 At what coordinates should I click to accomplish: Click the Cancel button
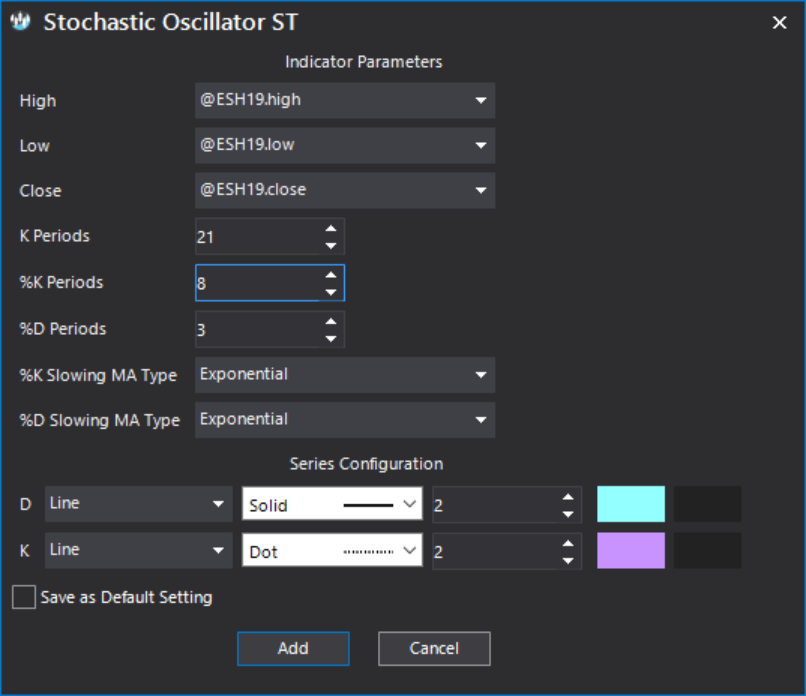pos(434,648)
